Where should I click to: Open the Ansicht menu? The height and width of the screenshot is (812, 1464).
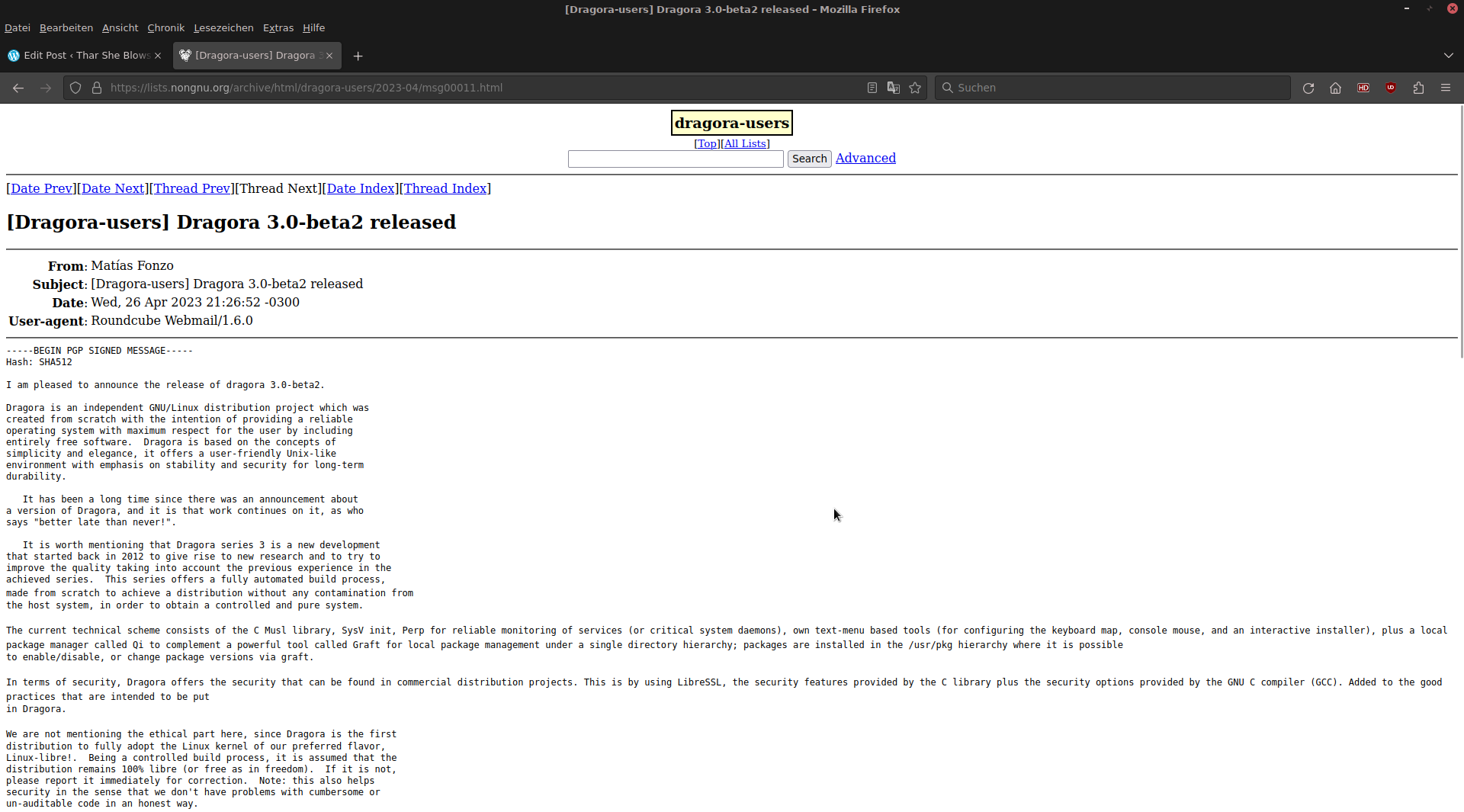pyautogui.click(x=120, y=27)
